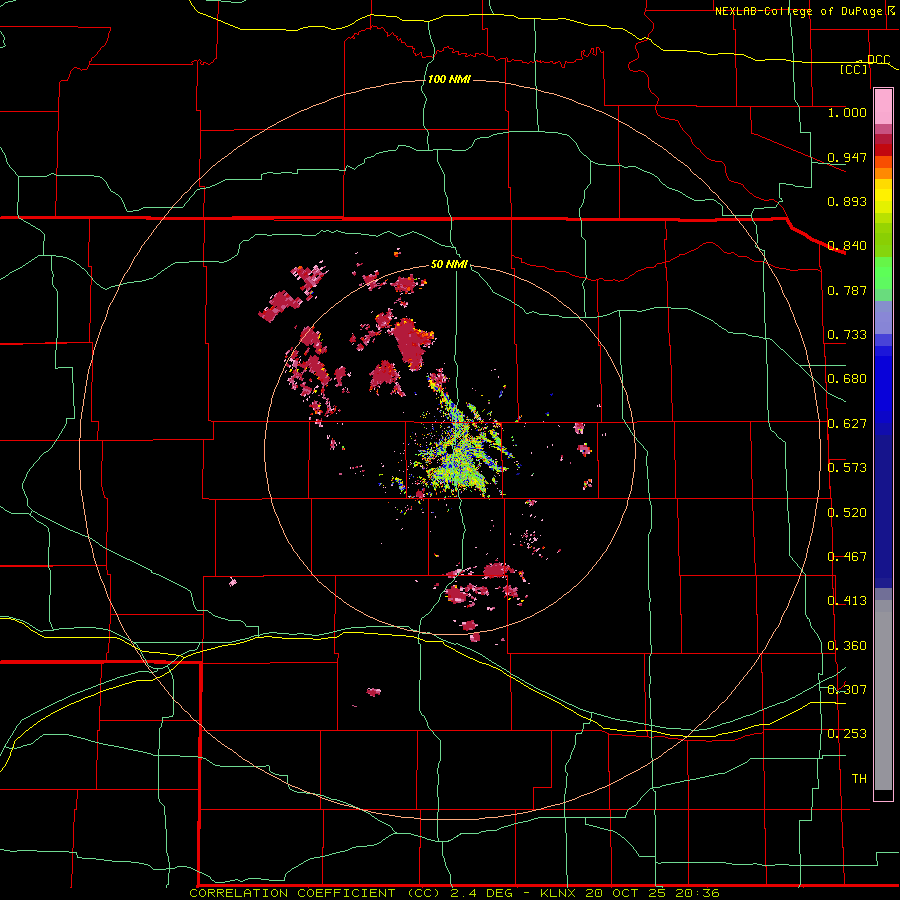The width and height of the screenshot is (900, 900).
Task: Click the large crimson echo northwest of center
Action: [x=413, y=343]
